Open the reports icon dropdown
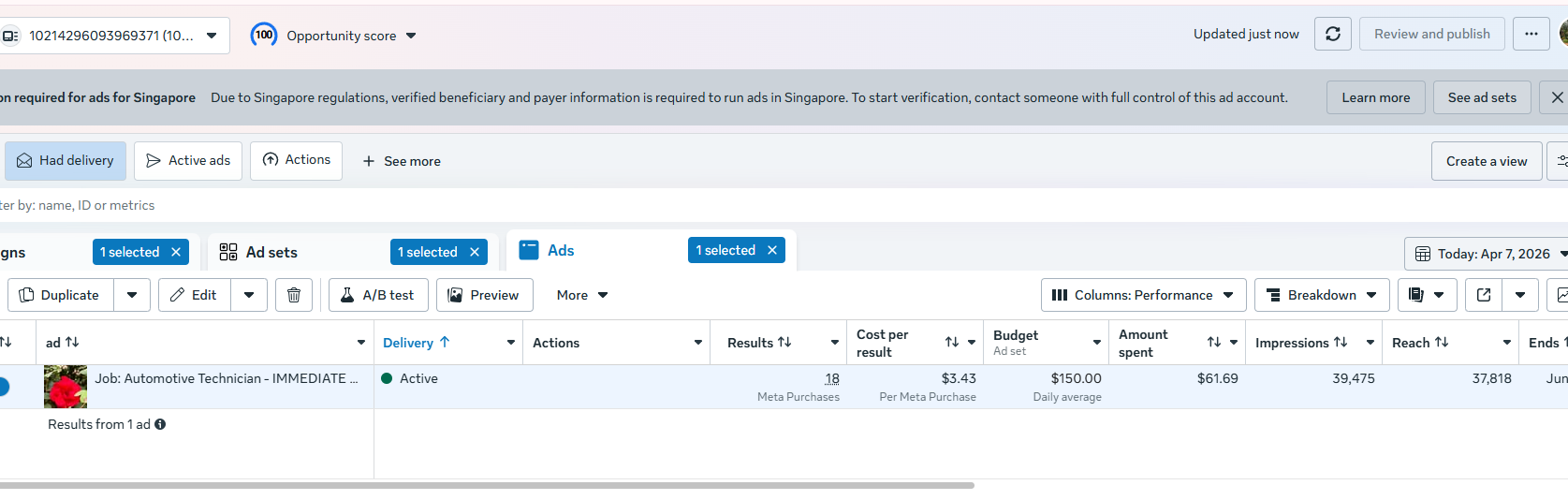 click(x=1428, y=295)
